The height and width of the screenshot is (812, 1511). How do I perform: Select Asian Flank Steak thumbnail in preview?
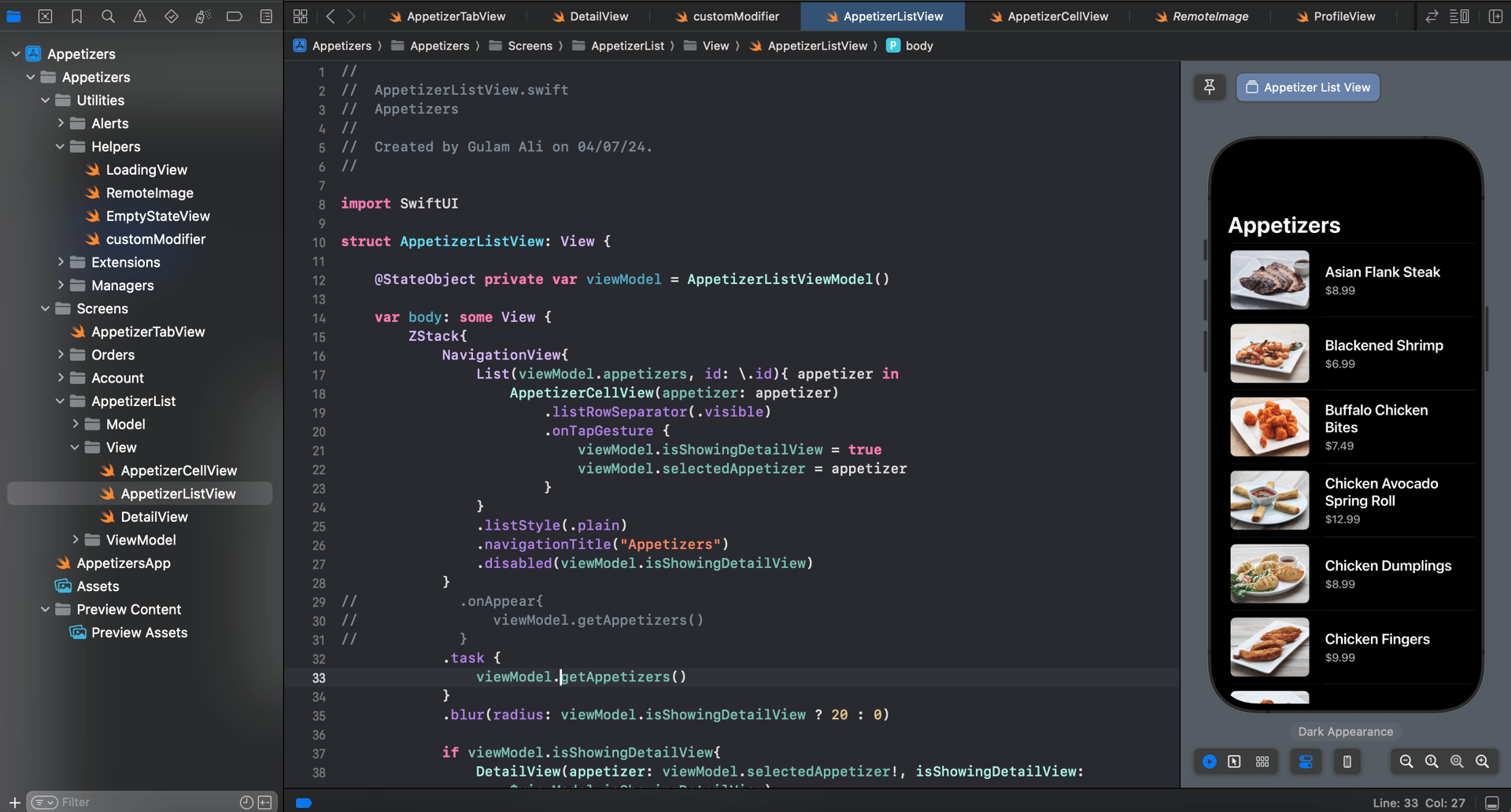[x=1269, y=279]
